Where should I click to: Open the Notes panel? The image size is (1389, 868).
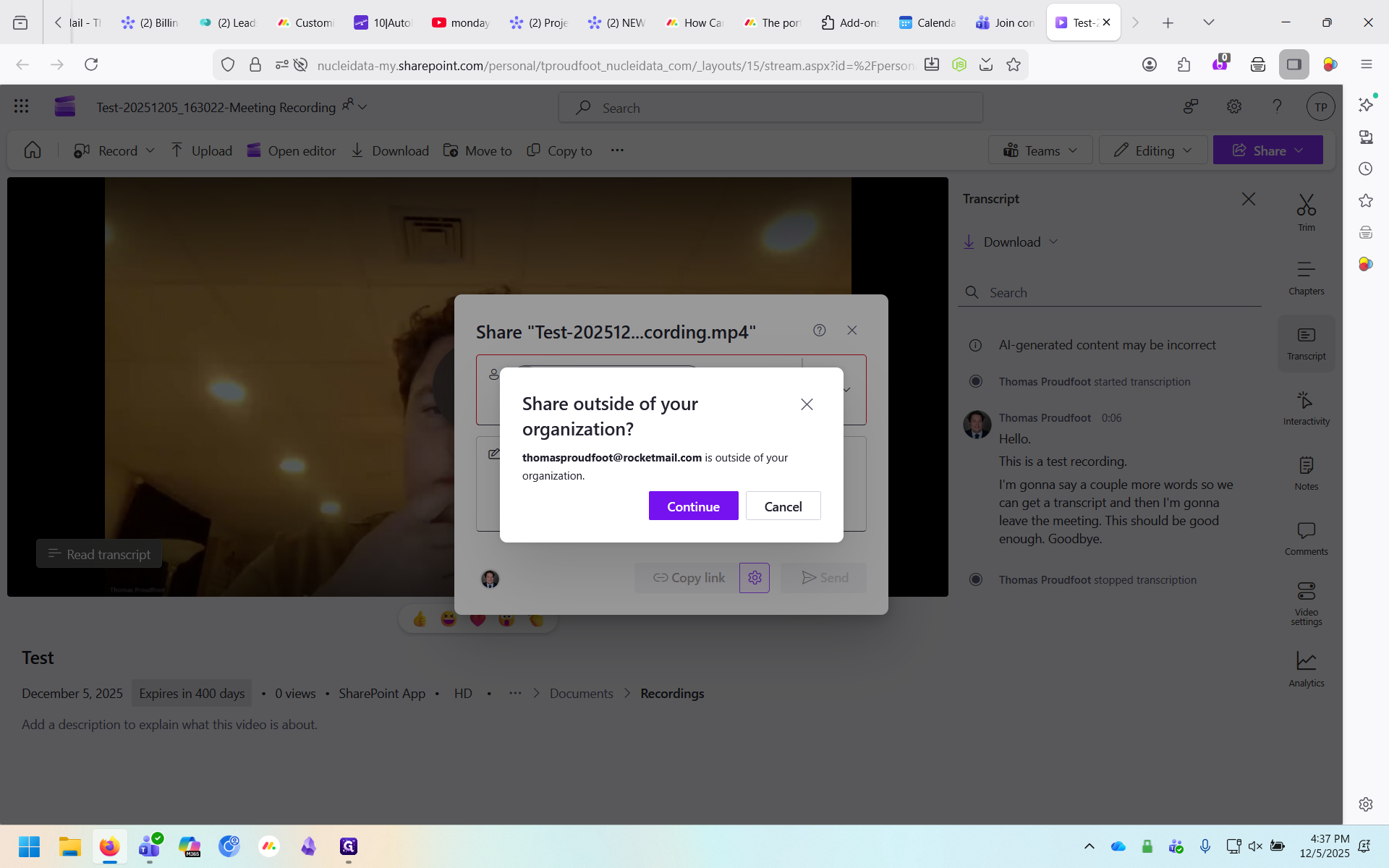click(x=1306, y=473)
